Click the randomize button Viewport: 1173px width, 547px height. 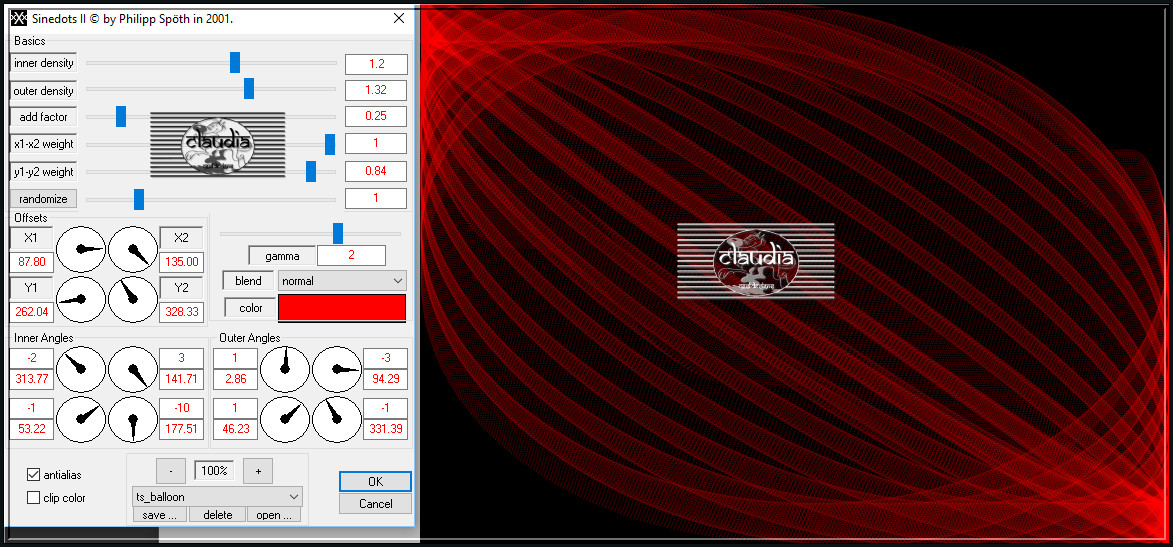coord(43,199)
